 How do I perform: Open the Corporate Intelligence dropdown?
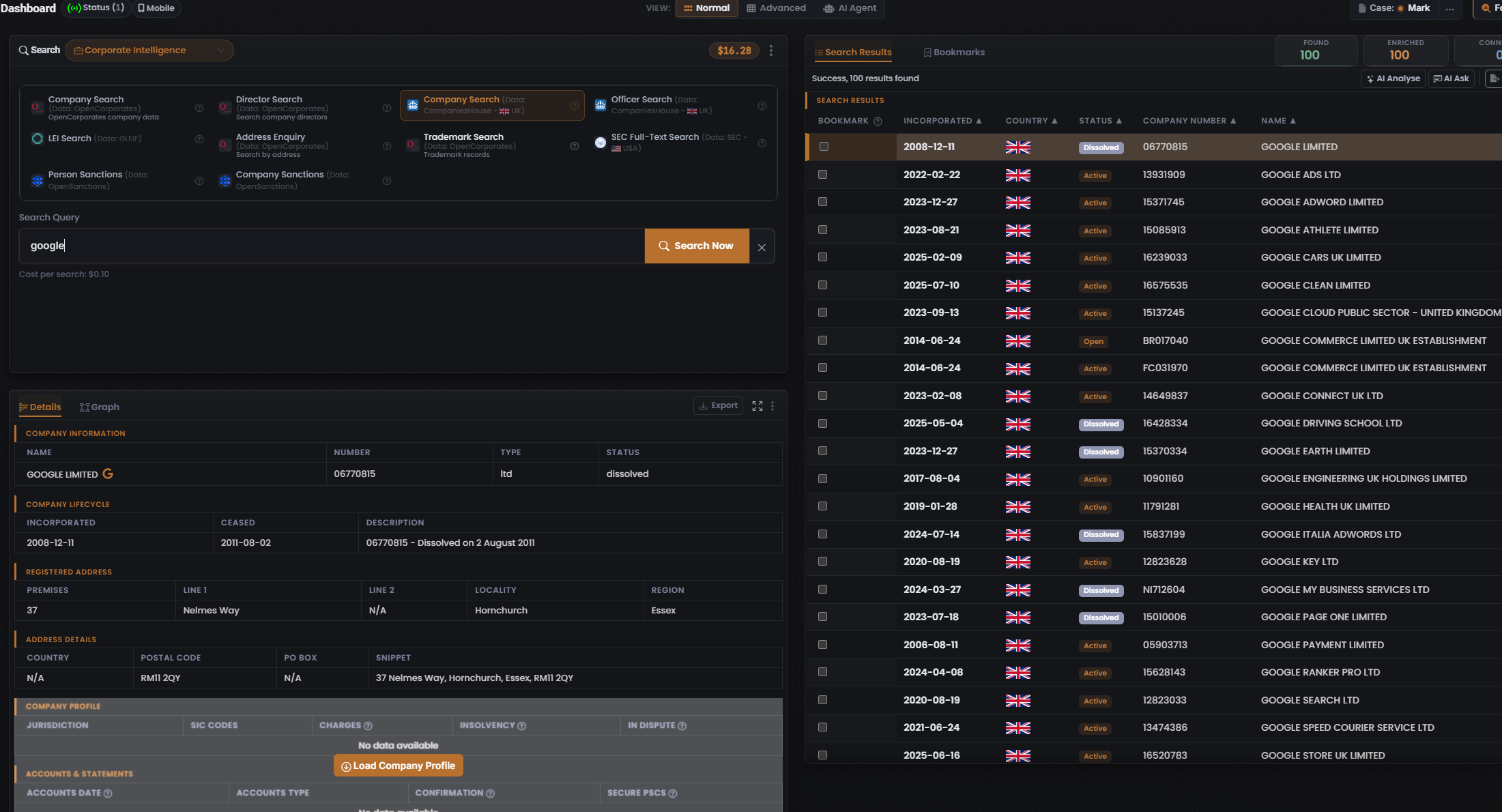coord(149,50)
